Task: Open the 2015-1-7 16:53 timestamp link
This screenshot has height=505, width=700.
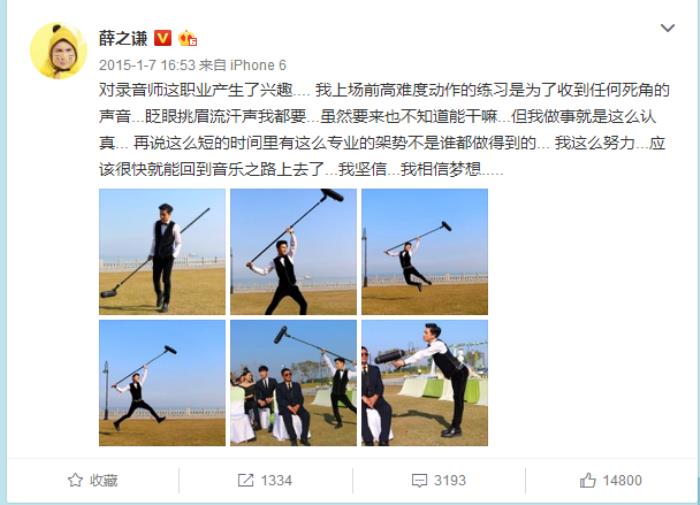Action: [x=147, y=65]
